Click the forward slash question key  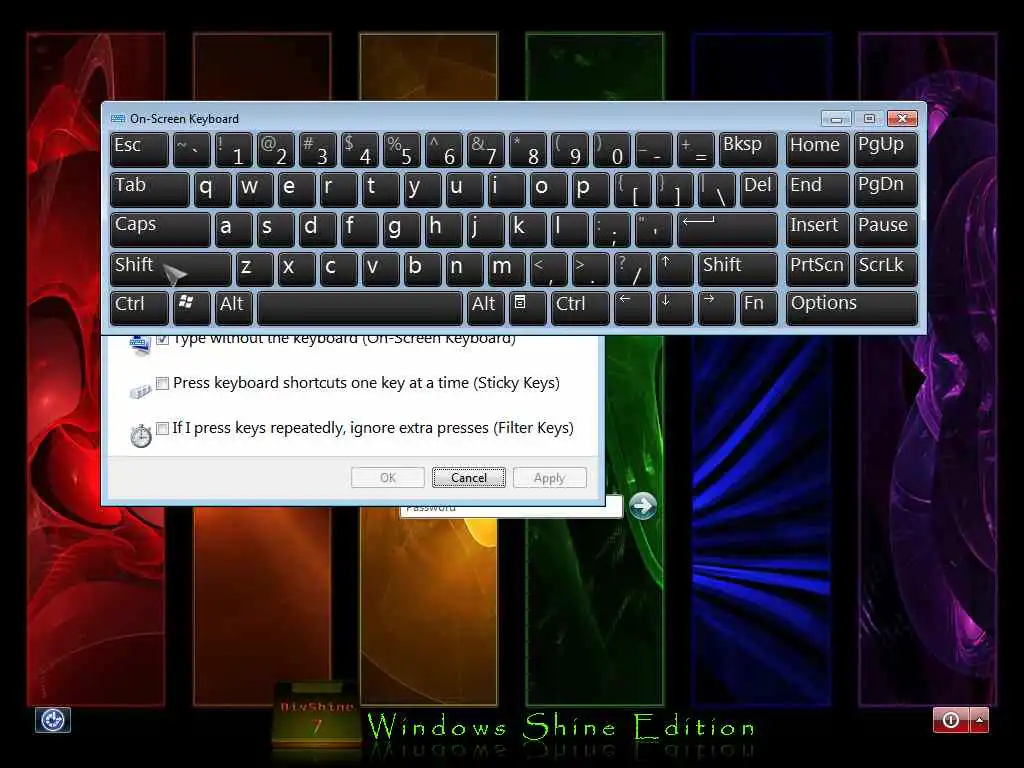pyautogui.click(x=632, y=268)
